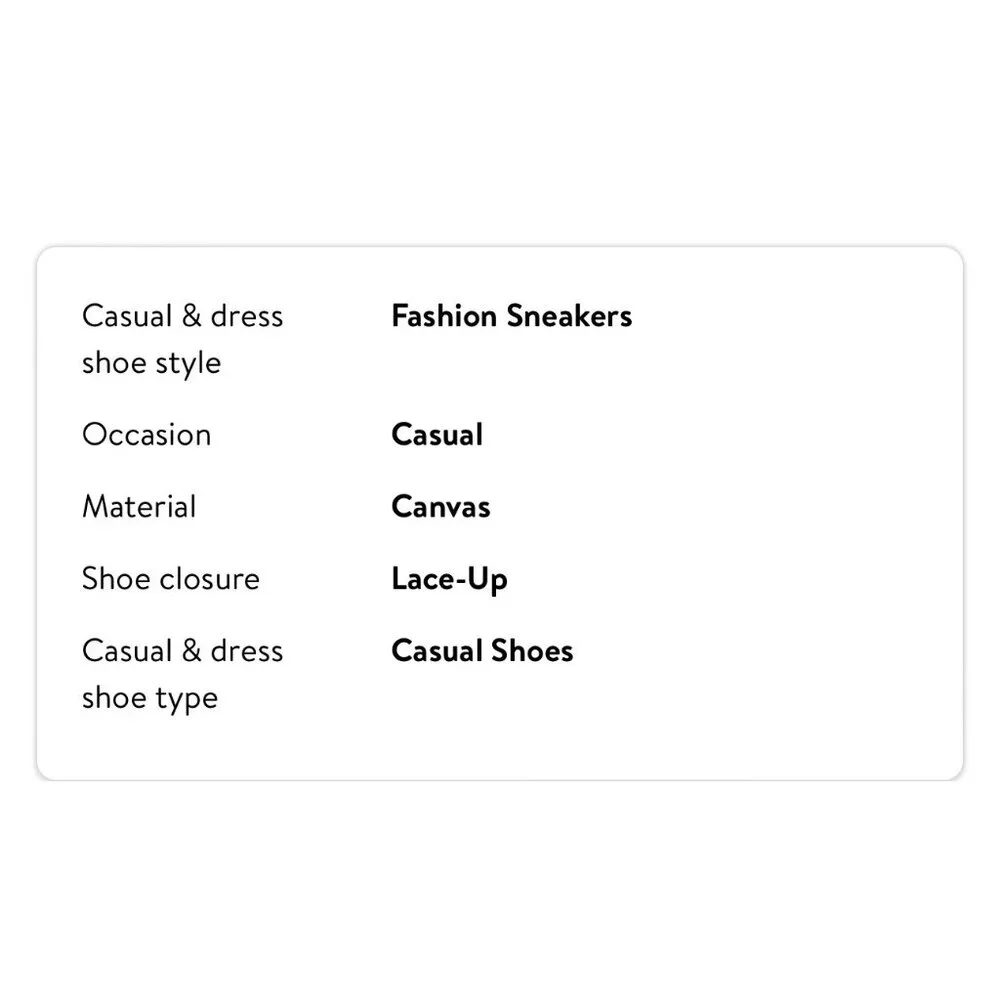The height and width of the screenshot is (1000, 1000).
Task: Click 'Casual & dress' above shoe type
Action: pyautogui.click(x=182, y=651)
